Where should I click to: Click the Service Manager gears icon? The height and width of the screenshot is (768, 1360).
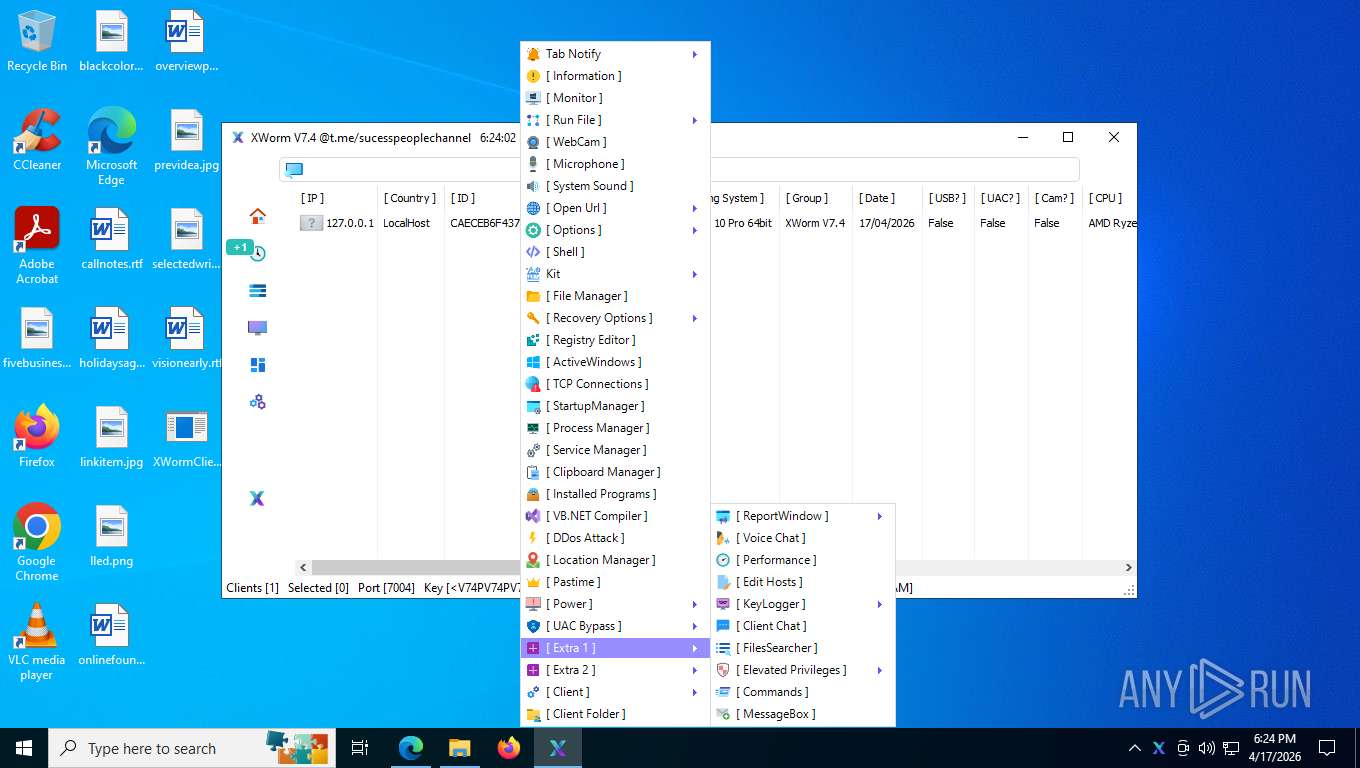(533, 450)
